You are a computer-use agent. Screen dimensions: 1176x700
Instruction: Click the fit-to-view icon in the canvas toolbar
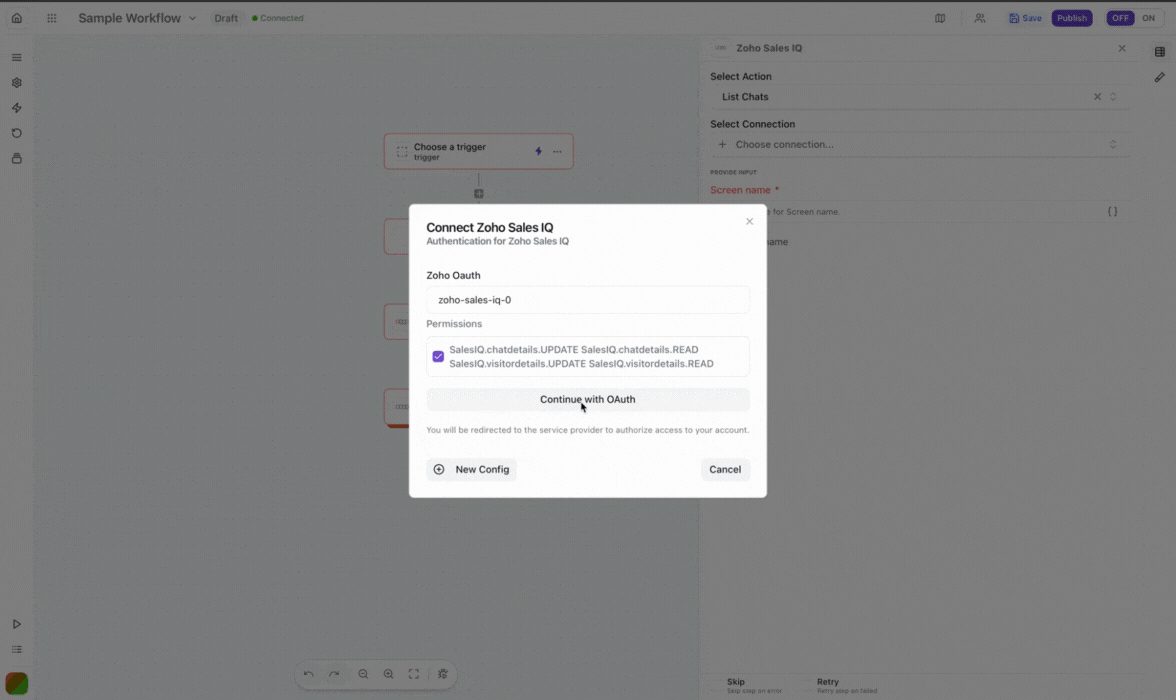(x=413, y=674)
